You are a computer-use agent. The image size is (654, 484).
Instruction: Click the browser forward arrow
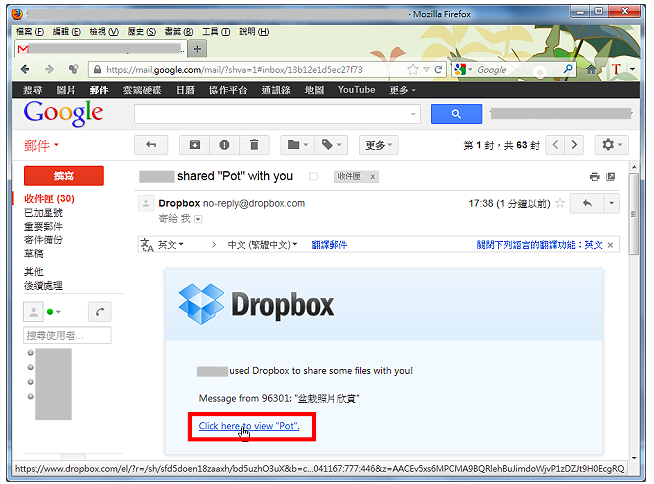point(50,69)
